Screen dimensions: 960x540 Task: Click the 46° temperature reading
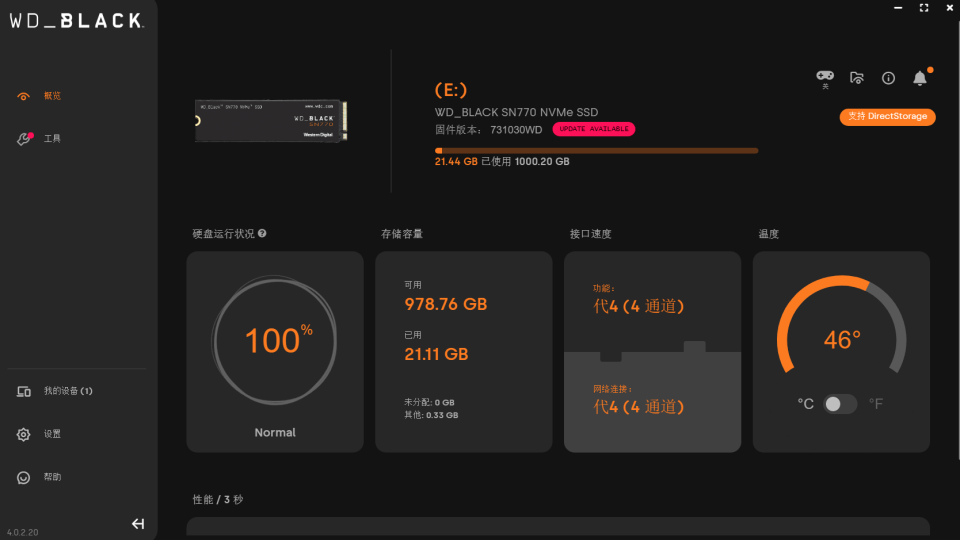(x=842, y=340)
